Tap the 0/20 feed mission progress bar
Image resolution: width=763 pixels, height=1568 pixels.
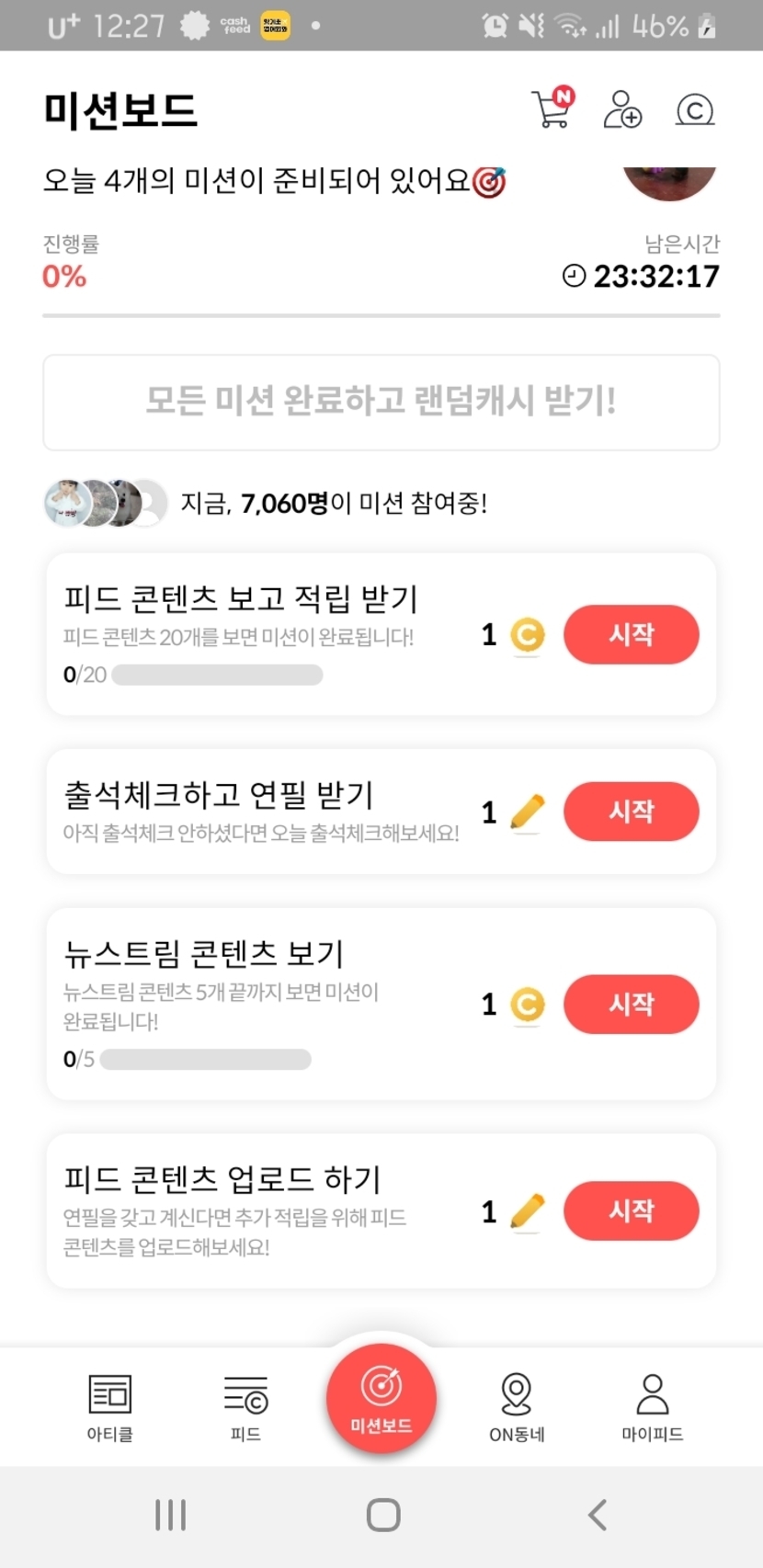217,676
